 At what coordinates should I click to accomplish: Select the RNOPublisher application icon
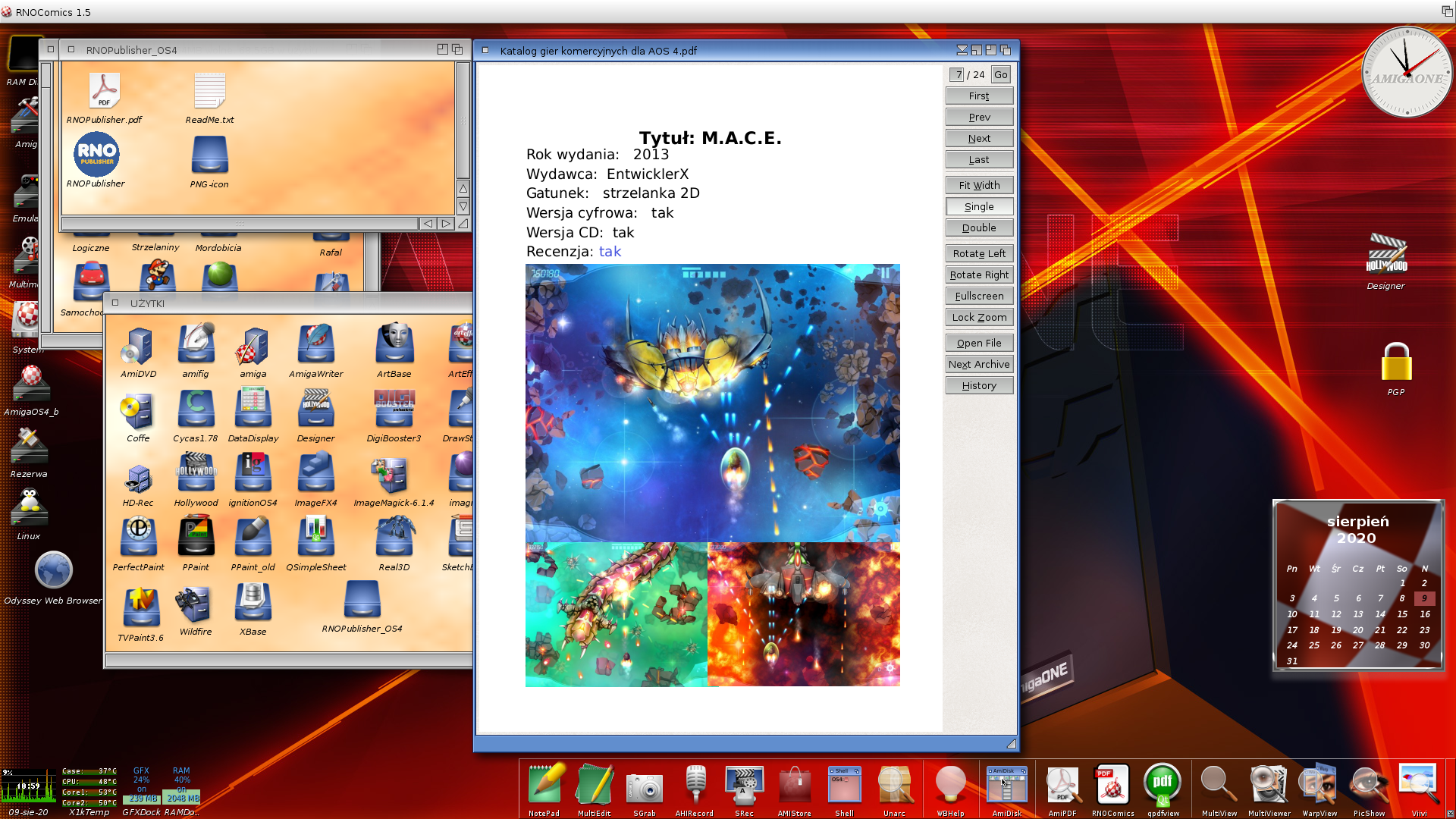96,154
